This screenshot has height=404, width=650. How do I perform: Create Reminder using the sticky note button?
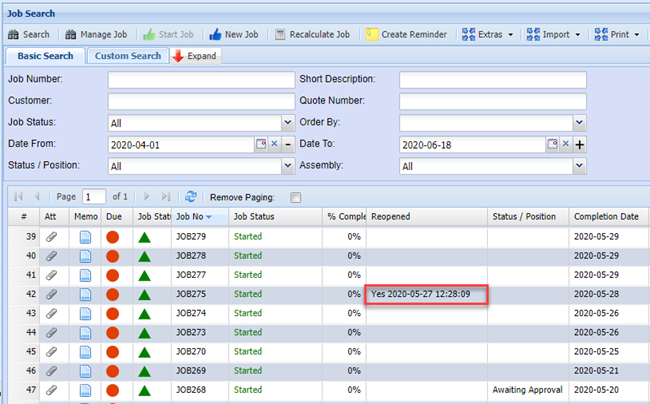(x=406, y=34)
